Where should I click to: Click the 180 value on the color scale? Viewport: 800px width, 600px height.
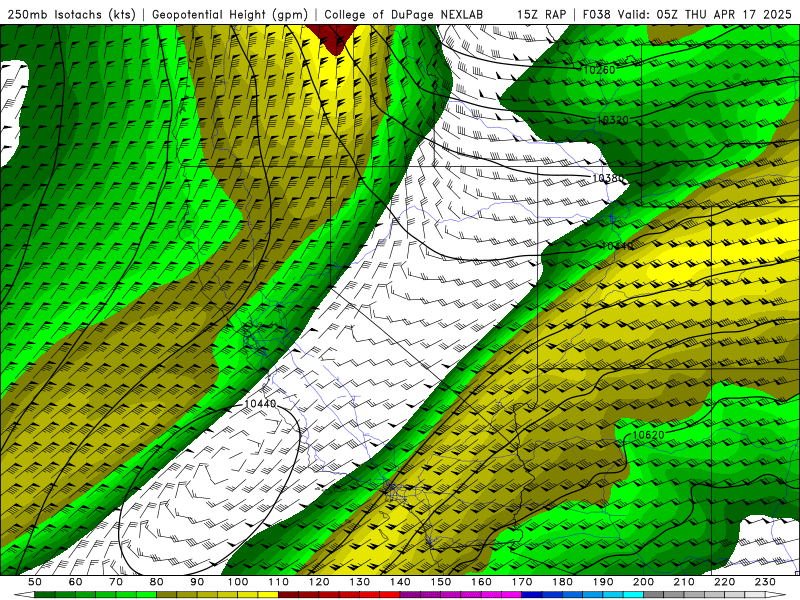point(563,582)
